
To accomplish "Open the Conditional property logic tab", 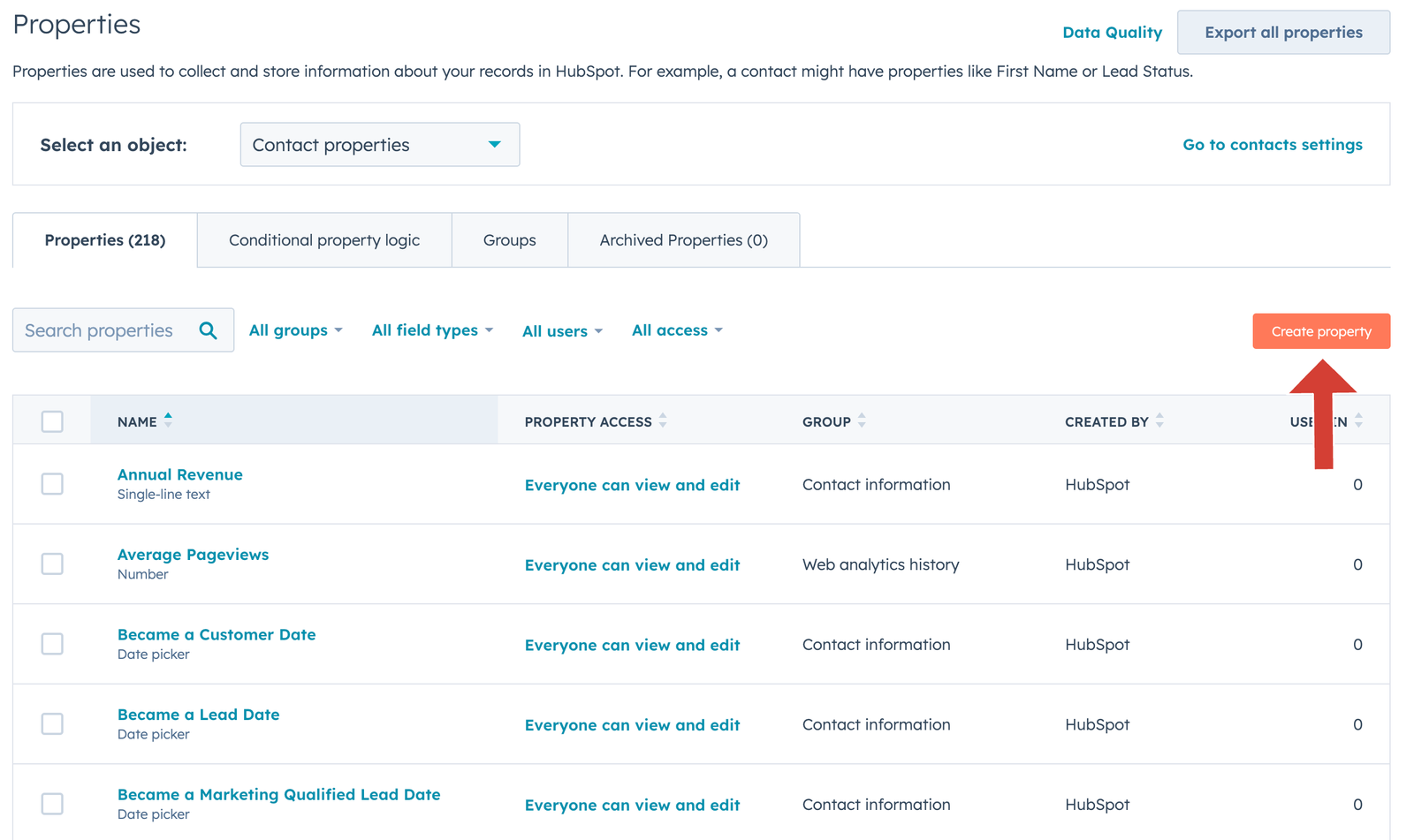I will [323, 239].
